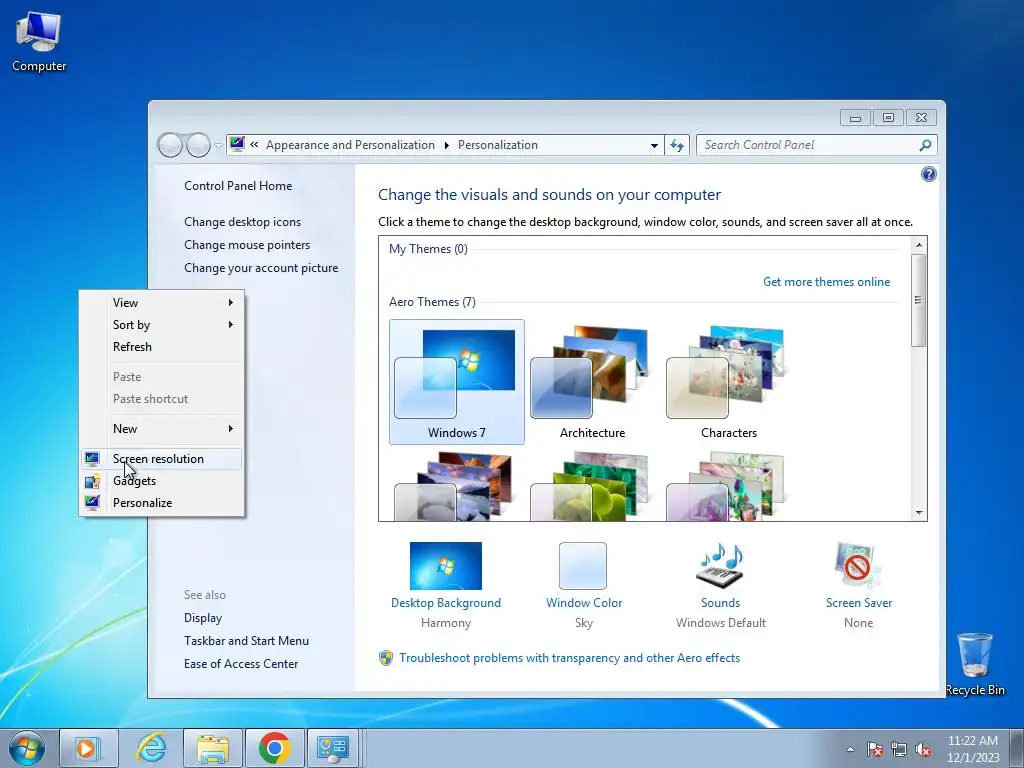
Task: Open Ease of Access Center link
Action: [x=241, y=664]
